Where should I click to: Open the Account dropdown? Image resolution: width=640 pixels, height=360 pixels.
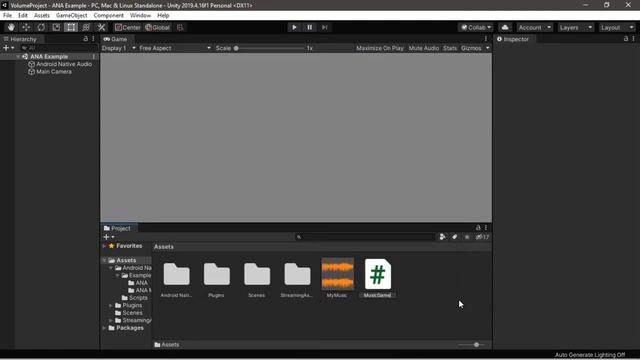535,27
